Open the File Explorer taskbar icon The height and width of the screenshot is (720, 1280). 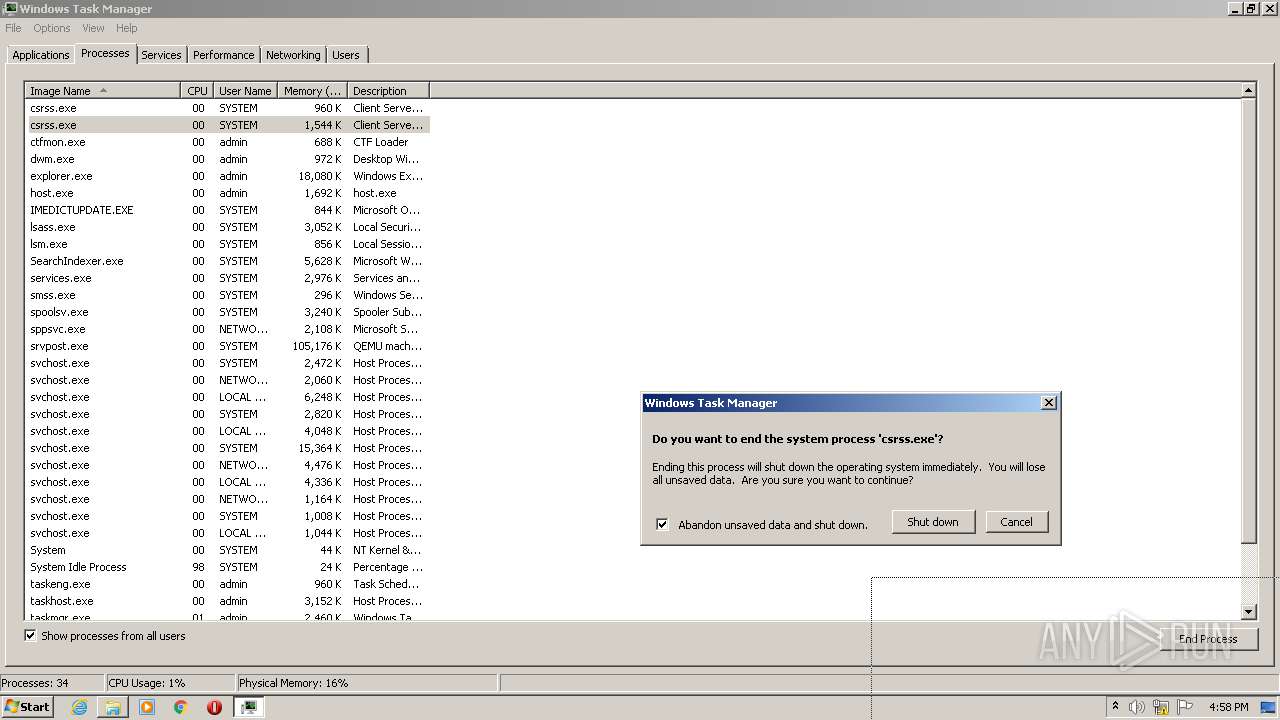click(x=113, y=707)
